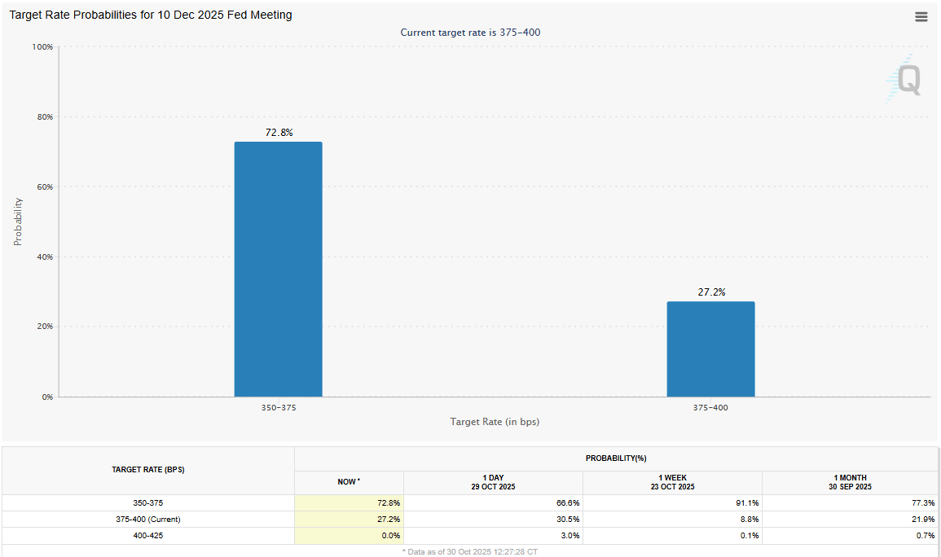Click the '1 DAY 29 OCT 2025' column header
This screenshot has height=557, width=941.
pos(493,482)
